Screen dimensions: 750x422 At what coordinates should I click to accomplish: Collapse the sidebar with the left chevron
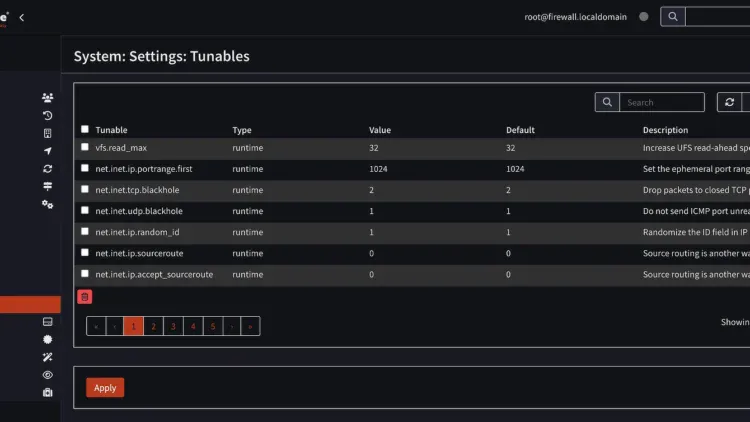(x=22, y=17)
